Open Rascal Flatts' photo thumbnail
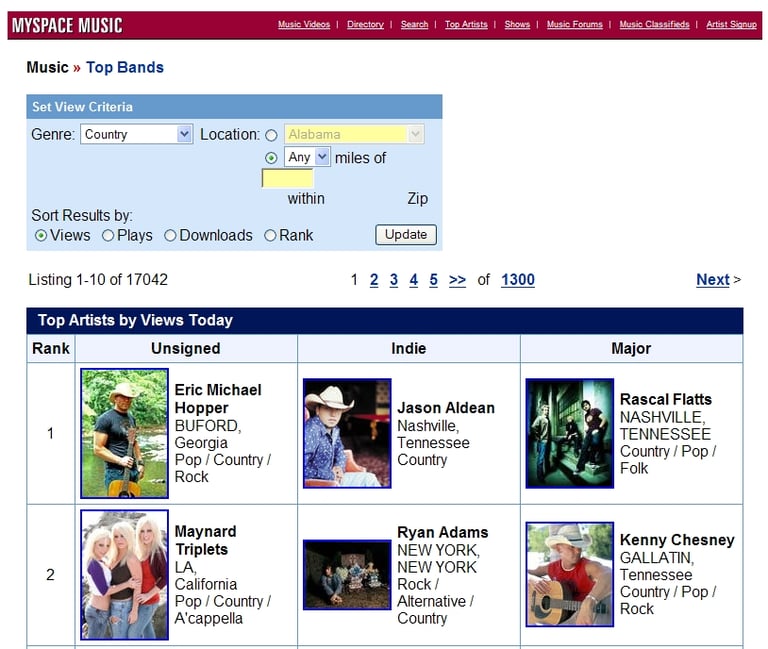 [x=570, y=433]
